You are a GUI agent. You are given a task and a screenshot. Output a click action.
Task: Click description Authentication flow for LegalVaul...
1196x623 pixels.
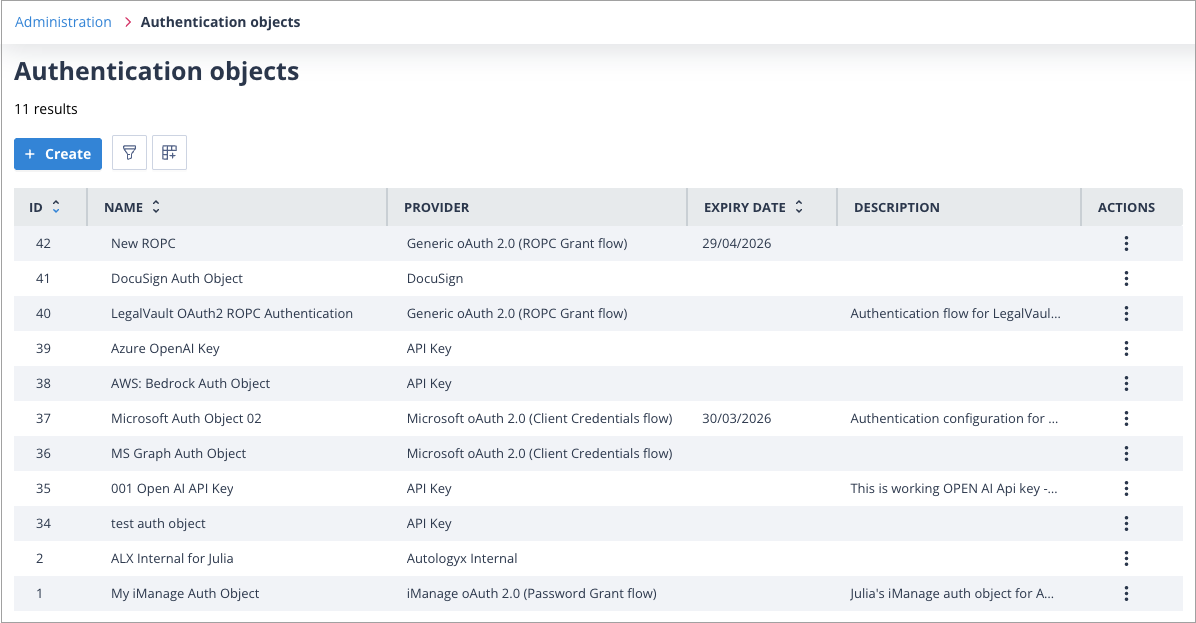click(x=955, y=313)
